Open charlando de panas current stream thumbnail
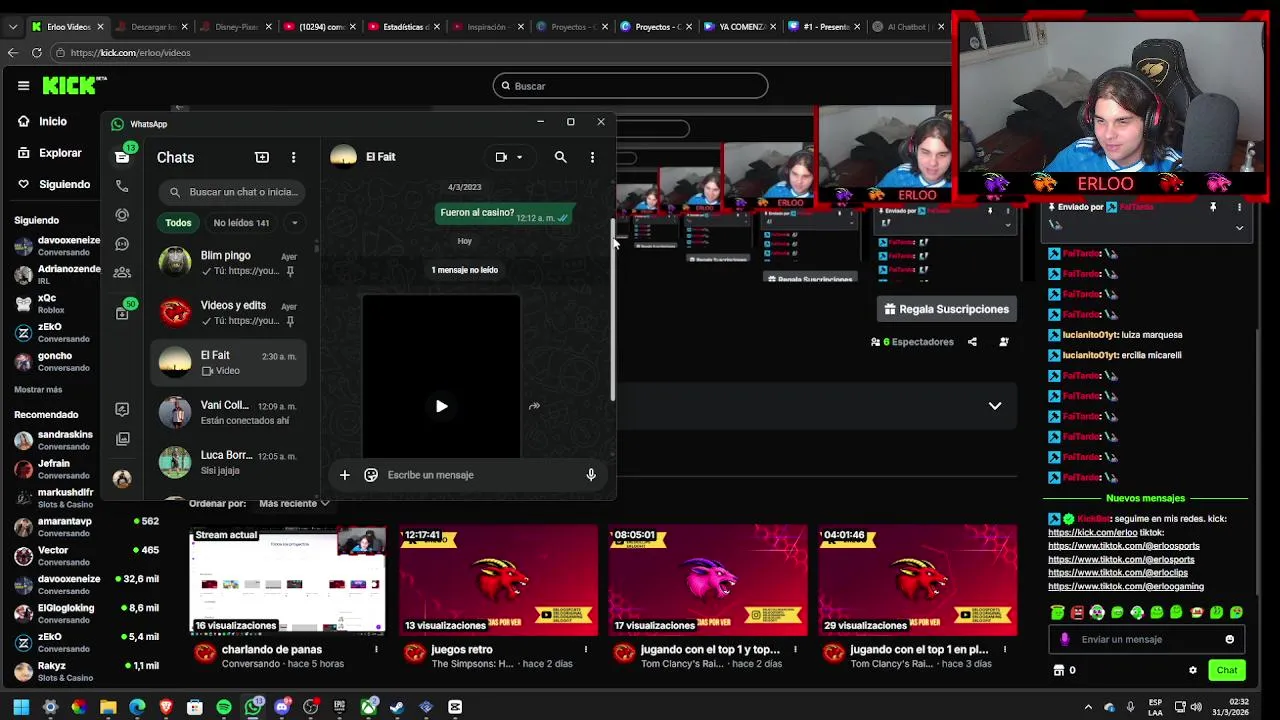This screenshot has width=1280, height=720. 288,580
